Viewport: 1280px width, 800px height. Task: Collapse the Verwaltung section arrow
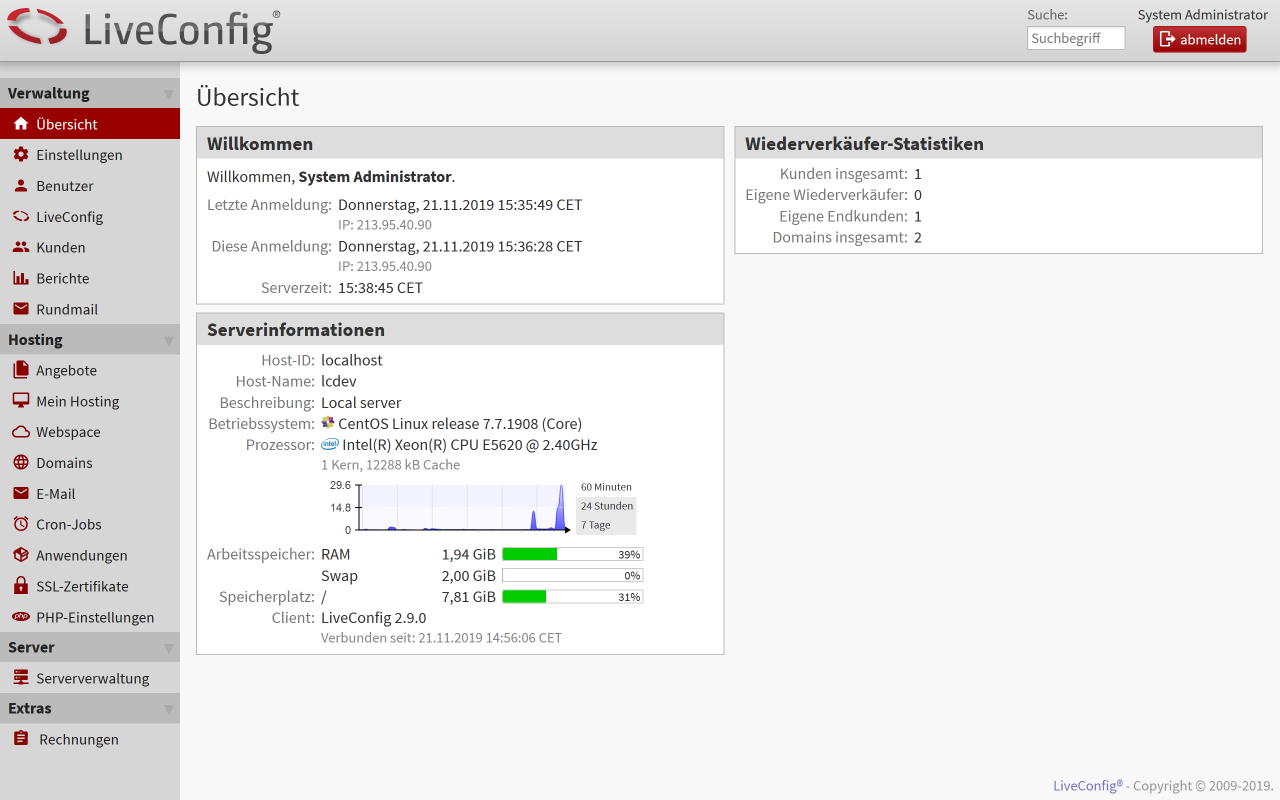coord(168,94)
